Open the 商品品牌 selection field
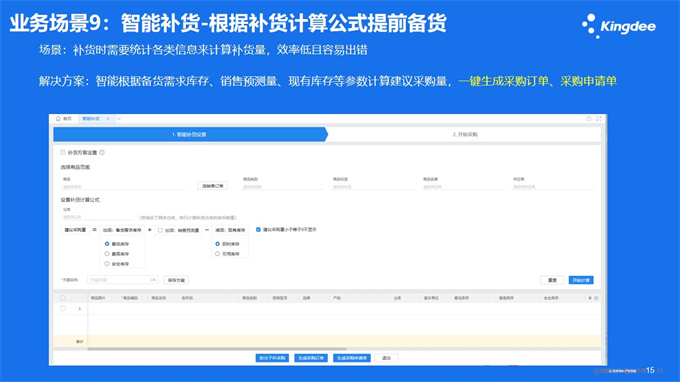 [x=463, y=187]
